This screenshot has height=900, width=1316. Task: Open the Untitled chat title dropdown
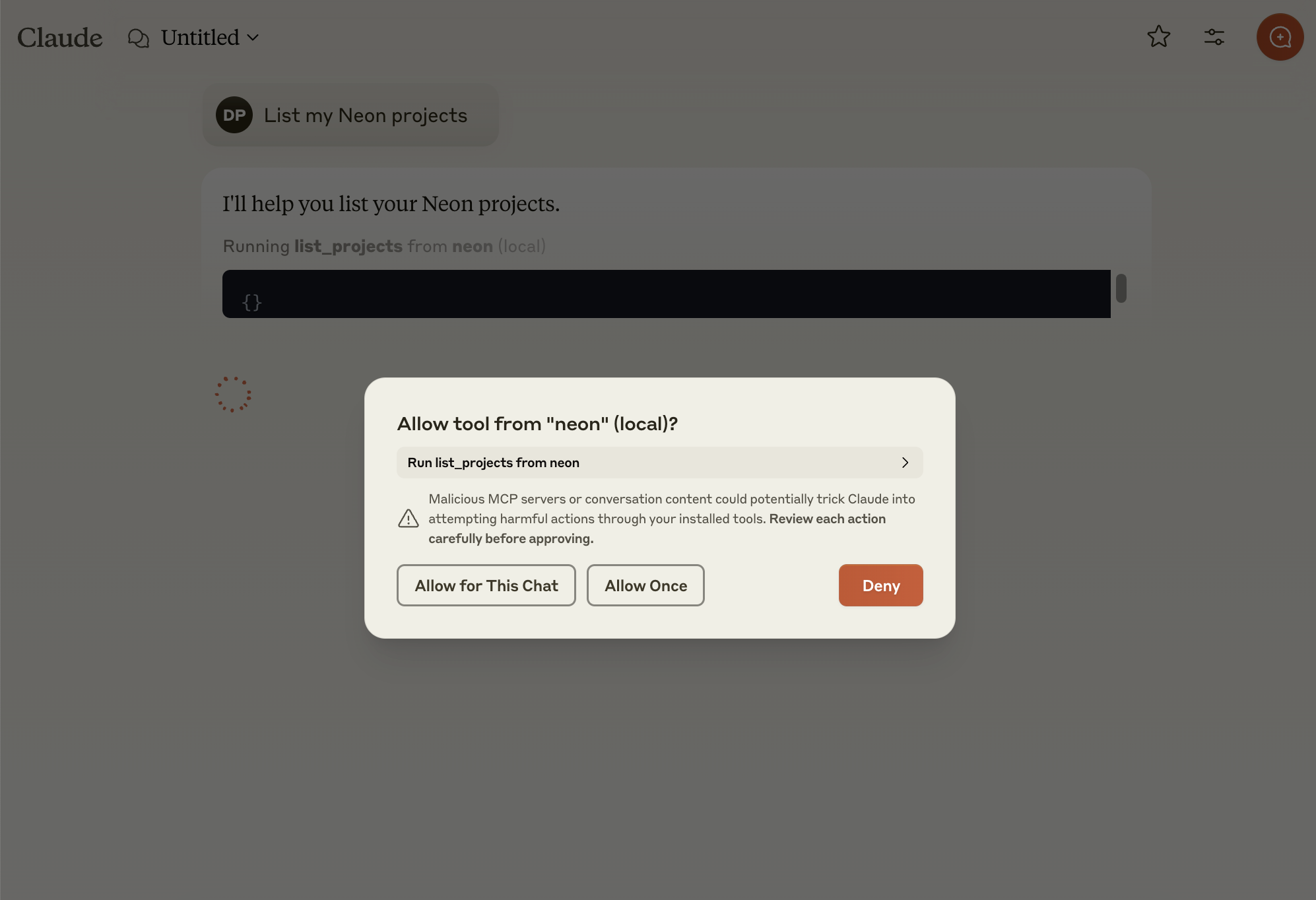[209, 38]
